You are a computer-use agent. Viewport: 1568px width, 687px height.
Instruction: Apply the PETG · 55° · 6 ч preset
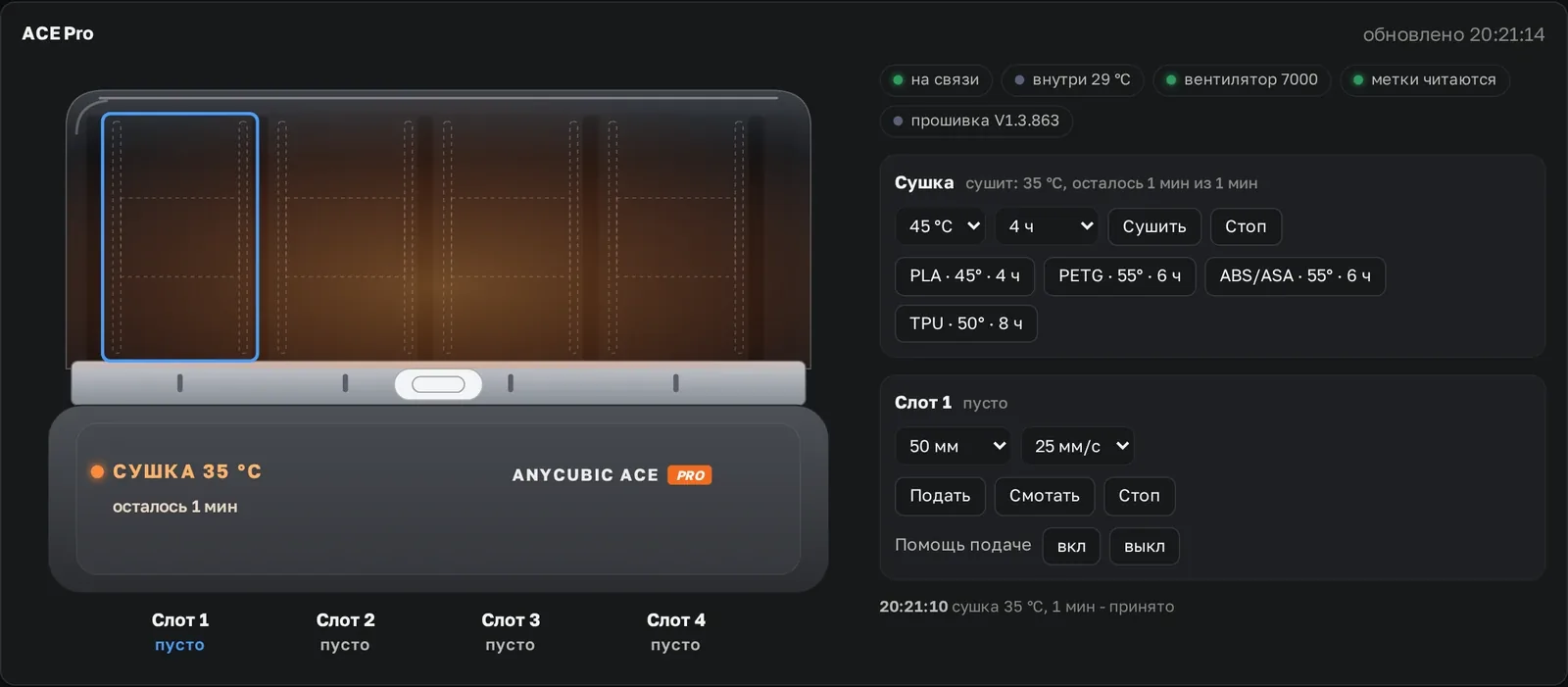1119,276
